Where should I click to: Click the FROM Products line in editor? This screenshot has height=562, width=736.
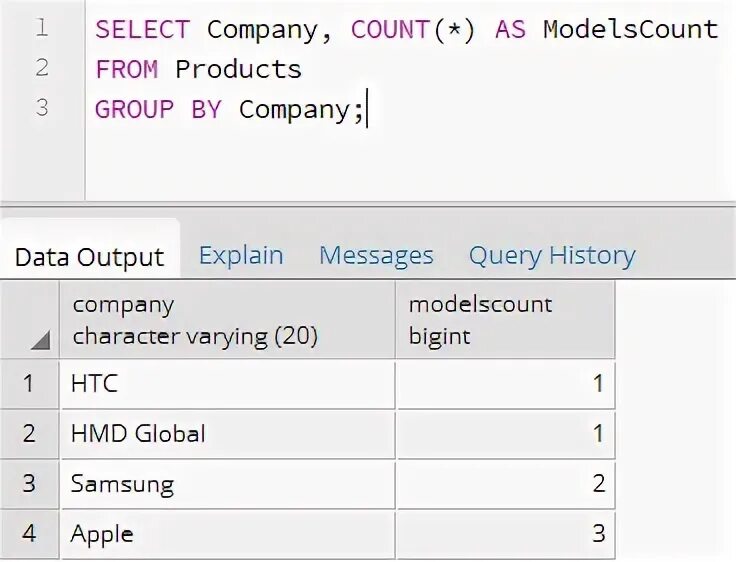click(x=198, y=69)
